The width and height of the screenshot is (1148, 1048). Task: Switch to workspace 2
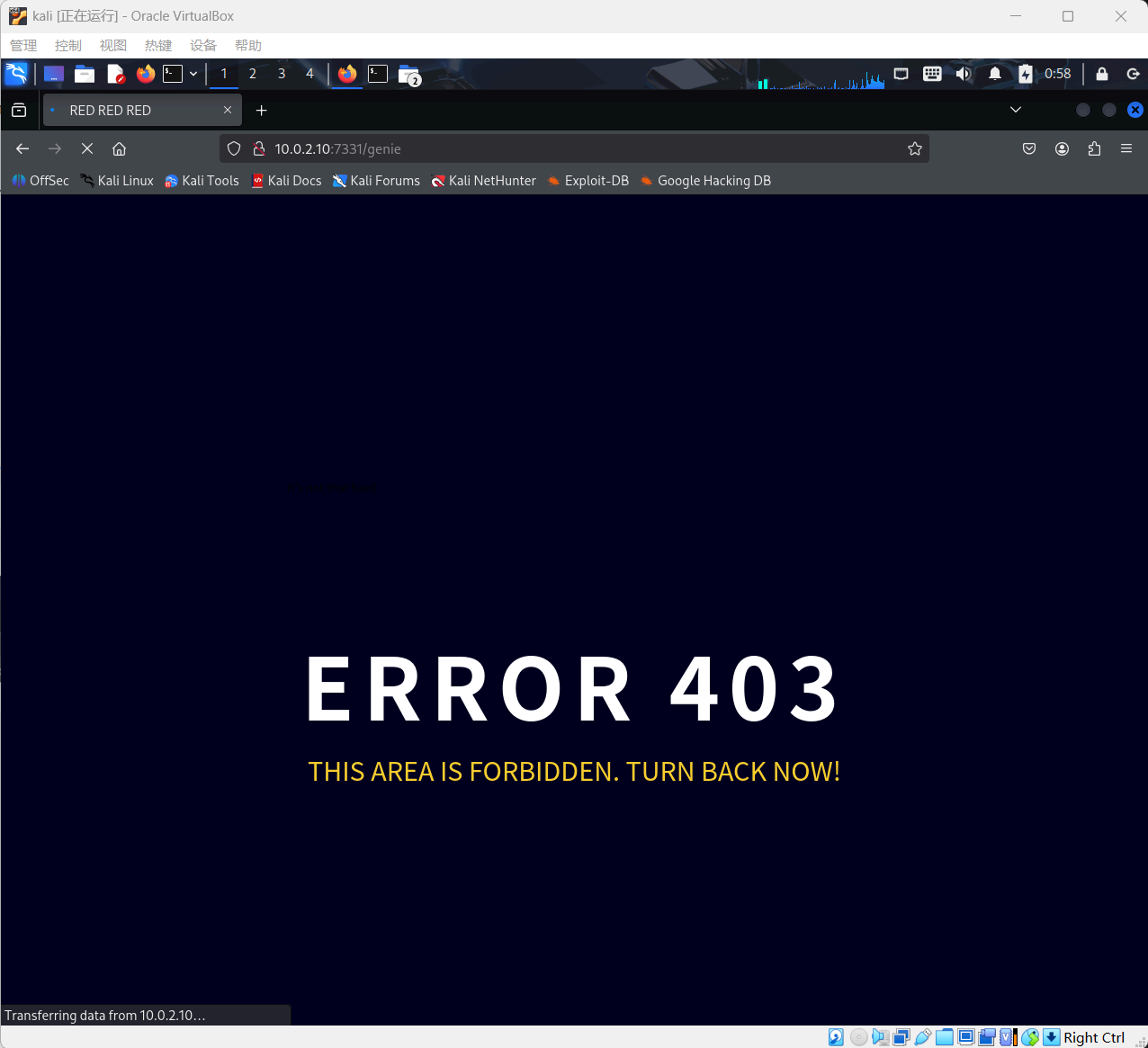point(253,74)
